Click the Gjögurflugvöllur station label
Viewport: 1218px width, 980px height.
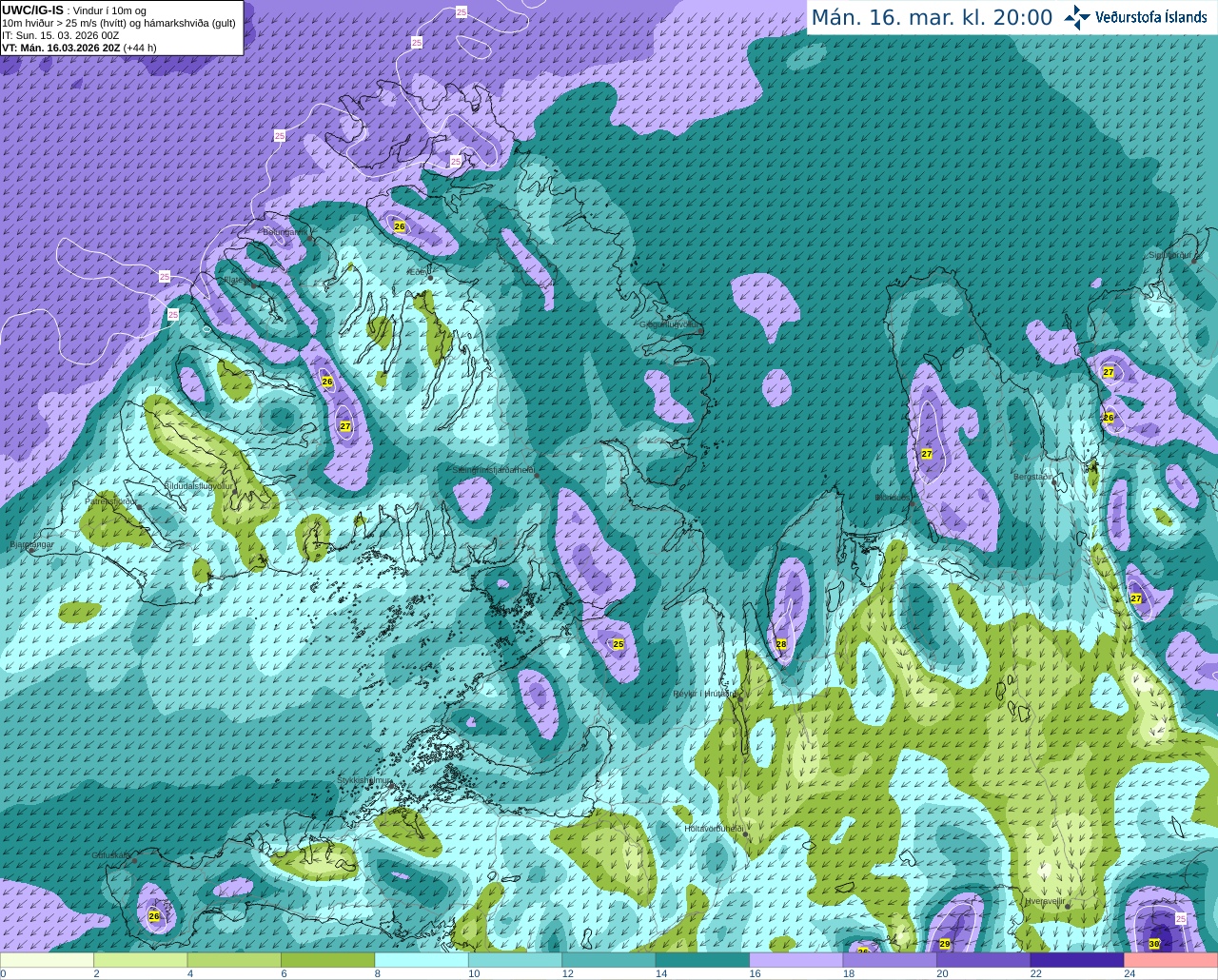669,324
